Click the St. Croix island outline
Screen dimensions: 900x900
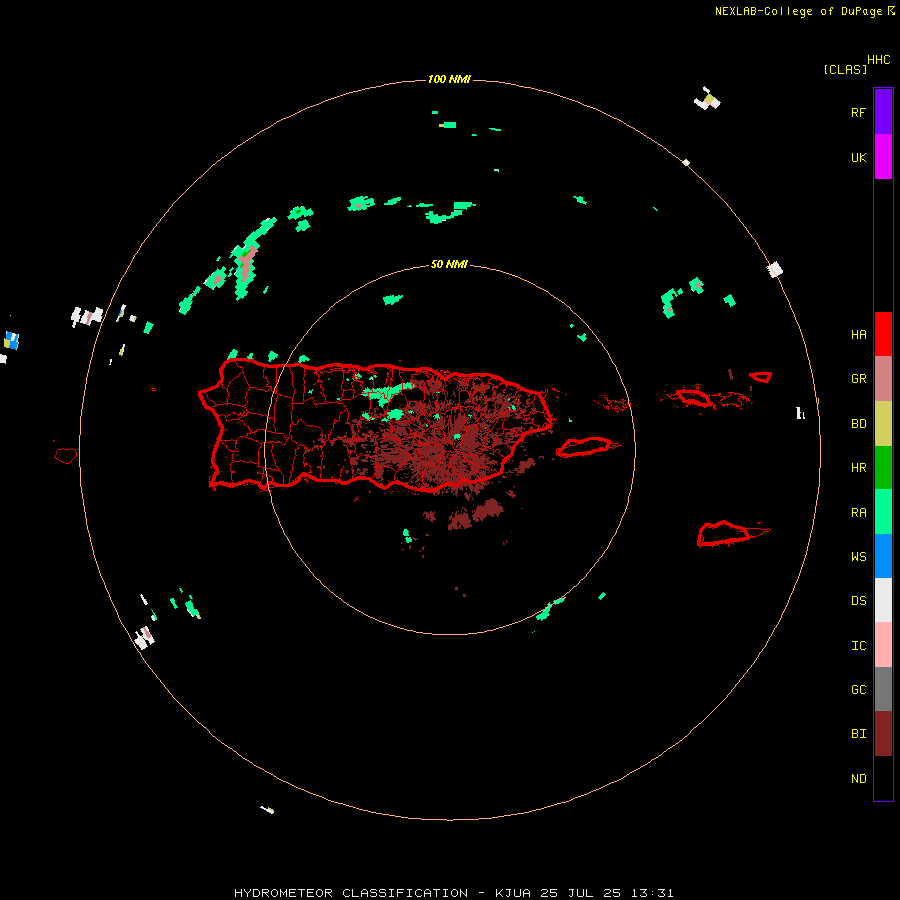coord(724,534)
